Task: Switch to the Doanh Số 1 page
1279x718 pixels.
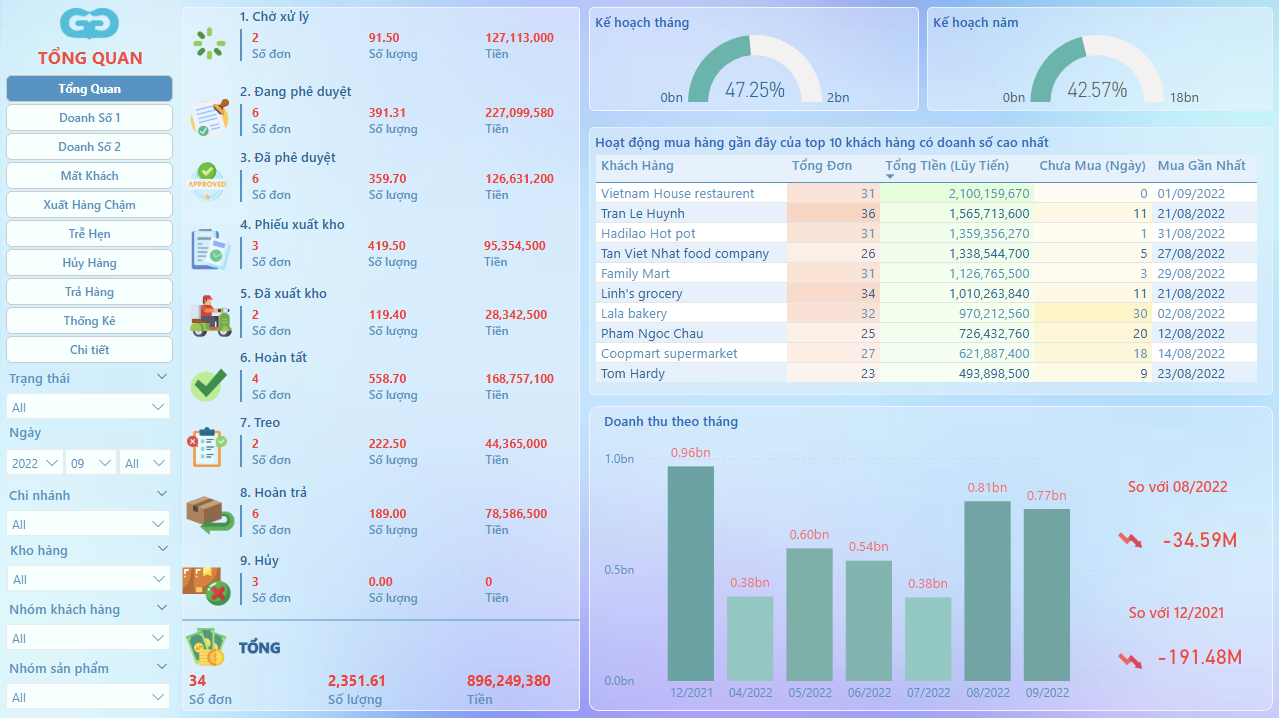Action: coord(89,118)
